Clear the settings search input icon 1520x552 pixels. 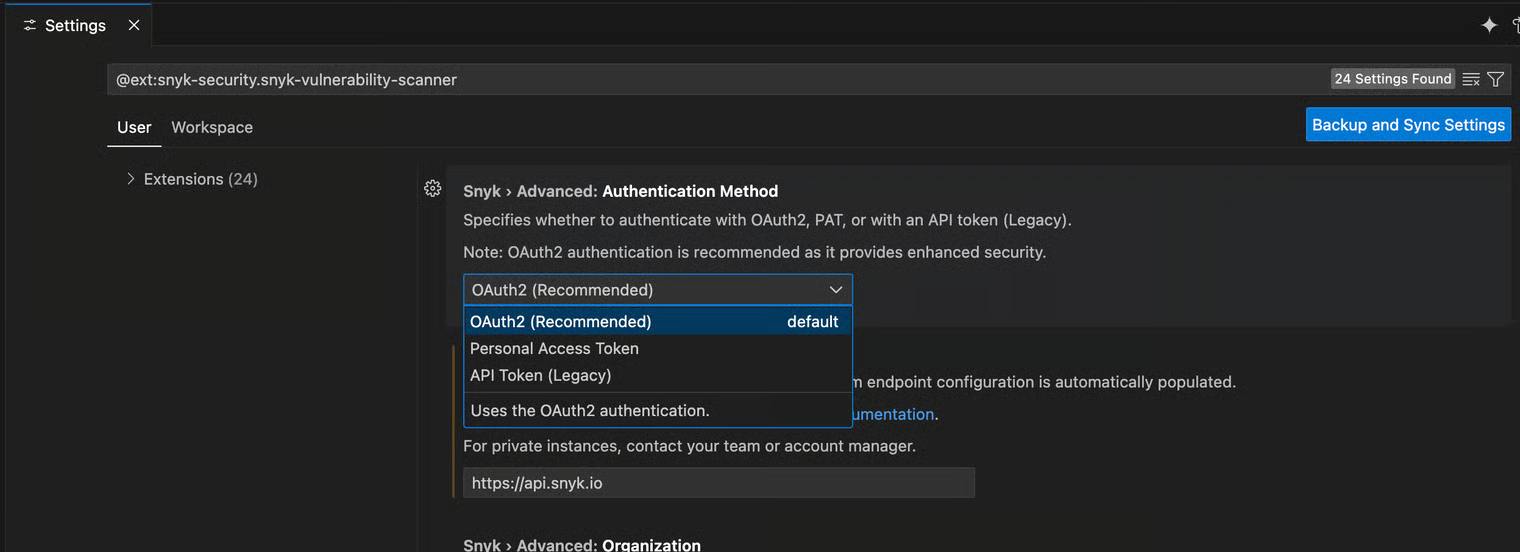[1471, 79]
